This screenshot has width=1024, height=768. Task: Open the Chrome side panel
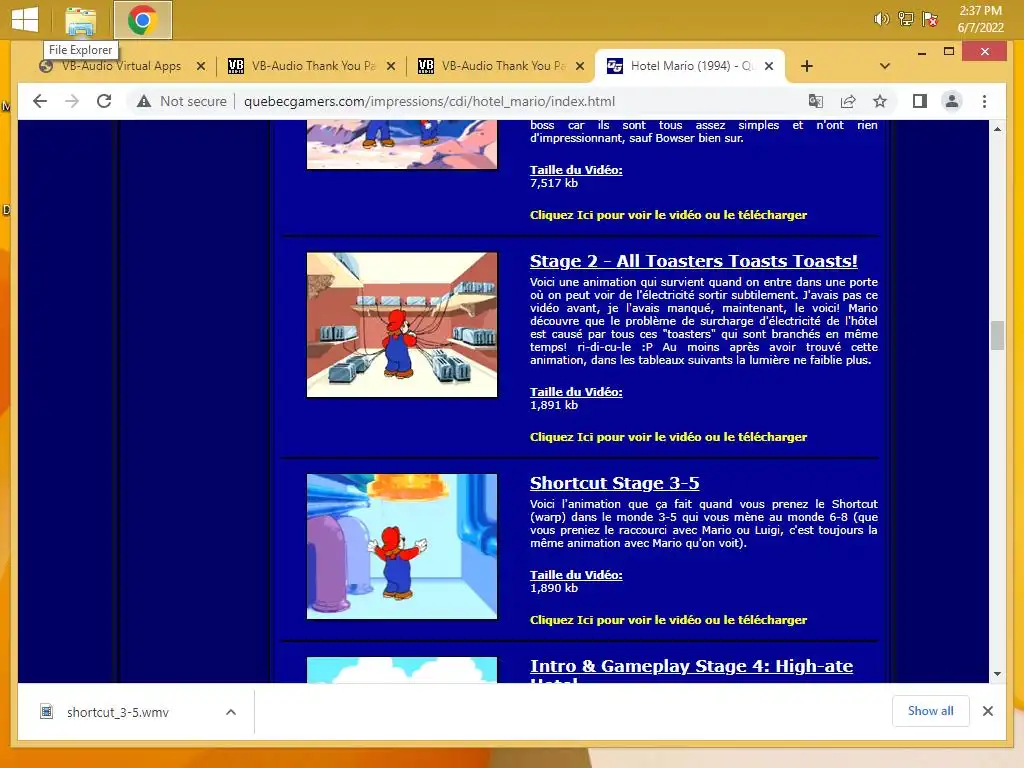920,101
